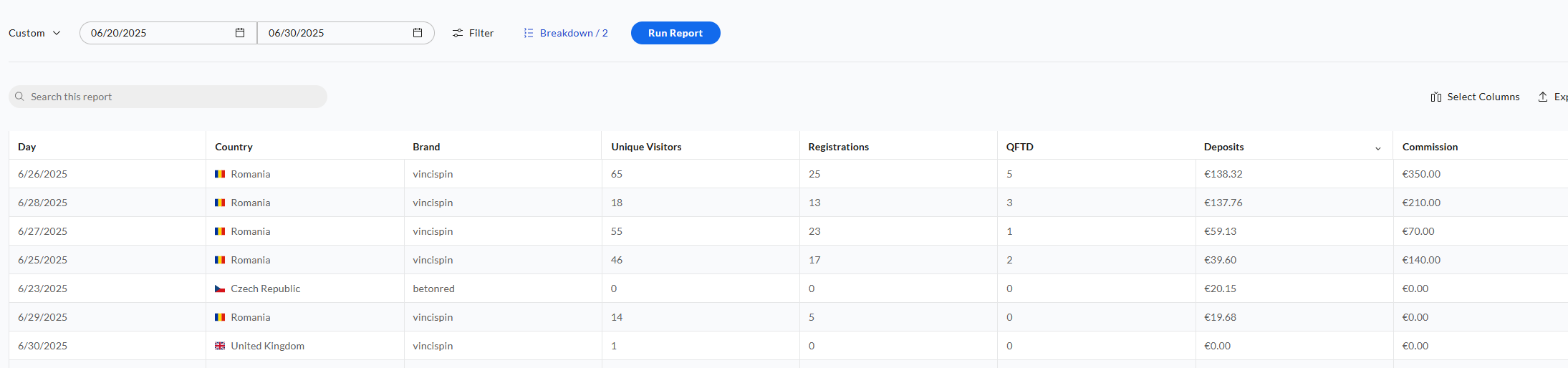The width and height of the screenshot is (1568, 368).
Task: Click the Breakdown list icon
Action: pos(529,33)
